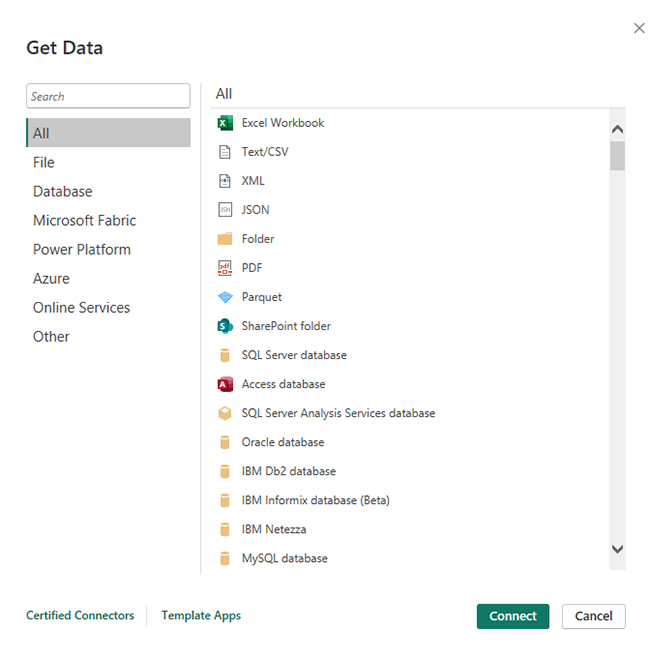The height and width of the screenshot is (661, 650).
Task: Select SQL Server Analysis Services database label
Action: (338, 413)
